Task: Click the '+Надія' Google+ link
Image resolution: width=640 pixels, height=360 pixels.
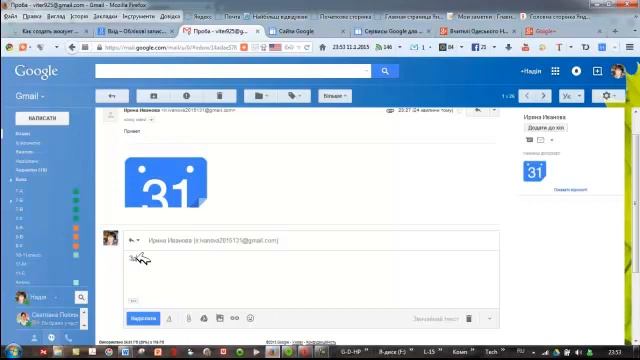Action: tap(531, 71)
